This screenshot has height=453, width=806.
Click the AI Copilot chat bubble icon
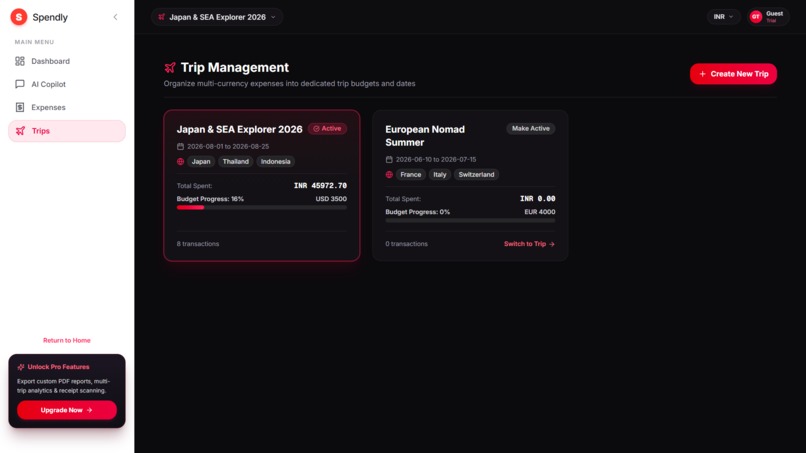point(20,84)
